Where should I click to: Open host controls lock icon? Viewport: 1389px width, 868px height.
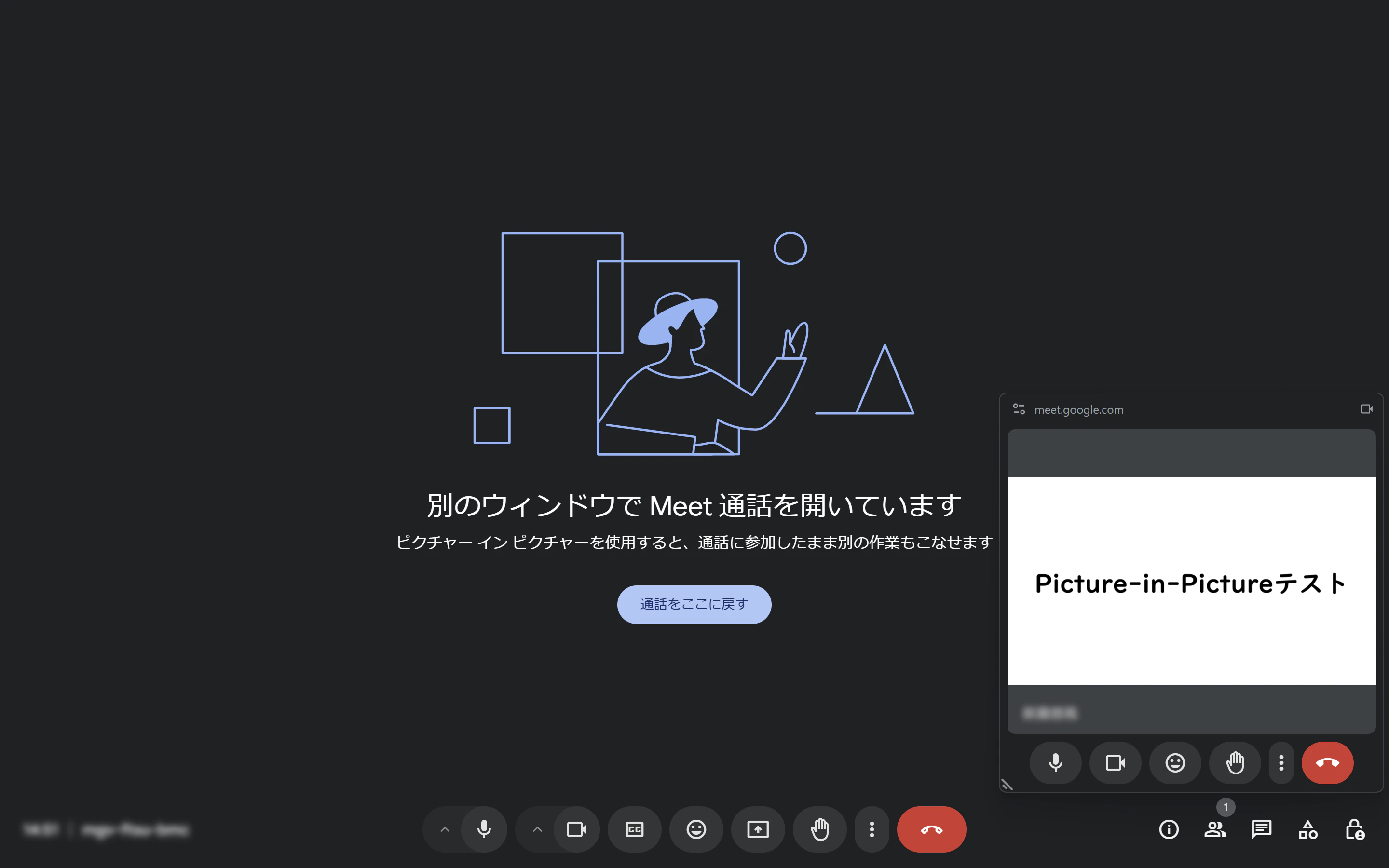point(1354,829)
